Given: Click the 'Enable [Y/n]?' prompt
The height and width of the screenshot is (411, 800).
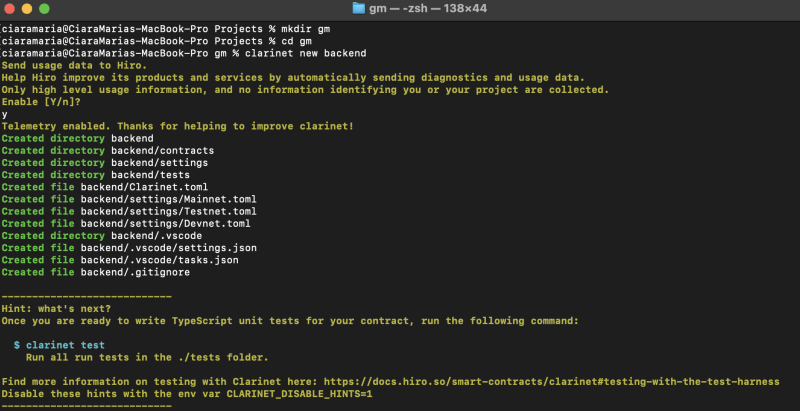Looking at the screenshot, I should [x=41, y=102].
